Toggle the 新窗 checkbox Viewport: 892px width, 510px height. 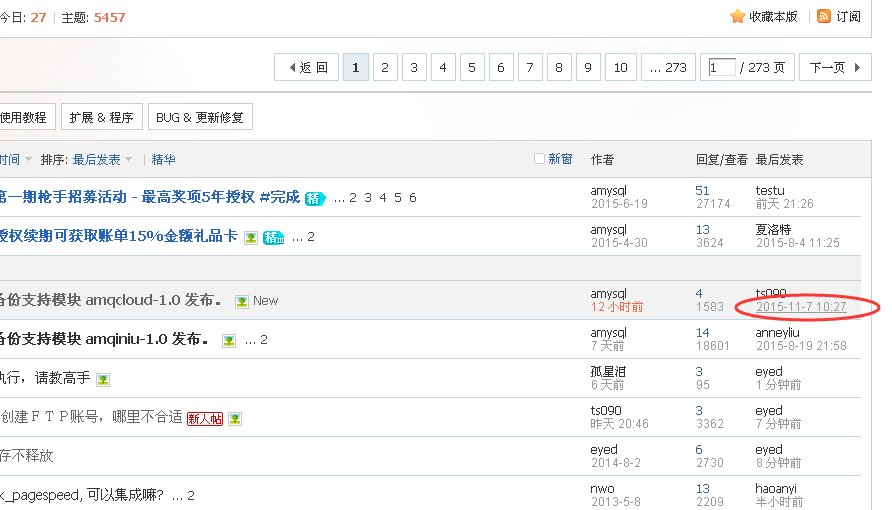(540, 159)
